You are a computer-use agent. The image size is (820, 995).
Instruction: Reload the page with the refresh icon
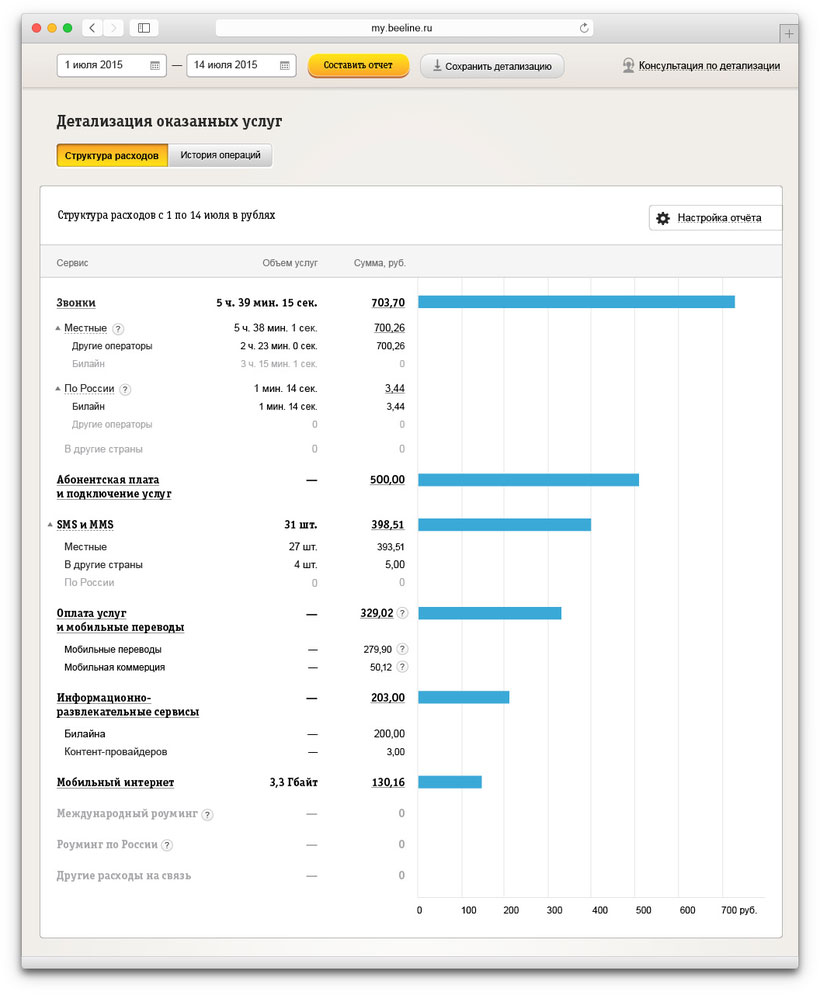(x=584, y=28)
